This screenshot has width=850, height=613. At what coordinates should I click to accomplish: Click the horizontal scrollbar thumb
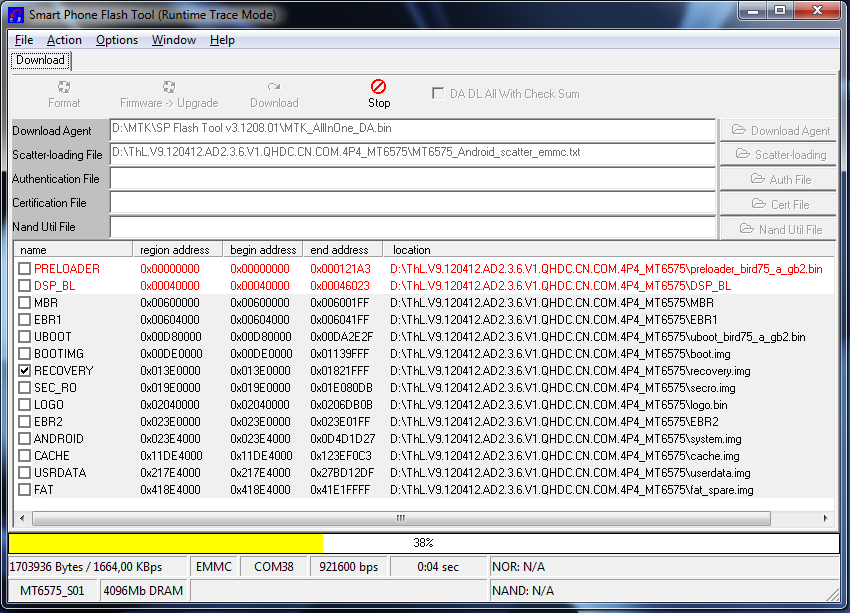tap(401, 518)
